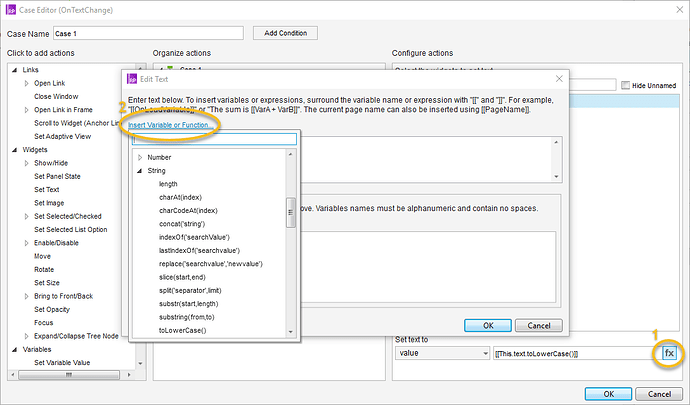
Task: Click the Edit Text dialog icon
Action: pos(133,78)
